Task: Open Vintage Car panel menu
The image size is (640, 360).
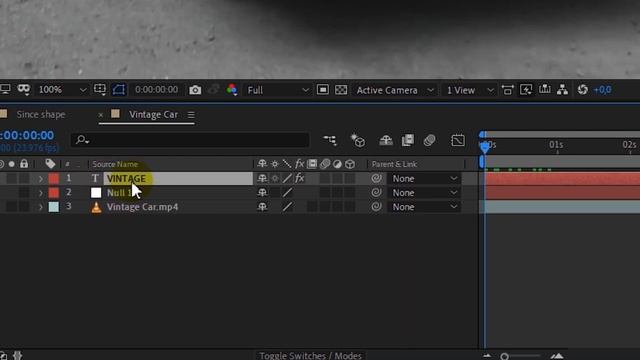Action: tap(191, 115)
